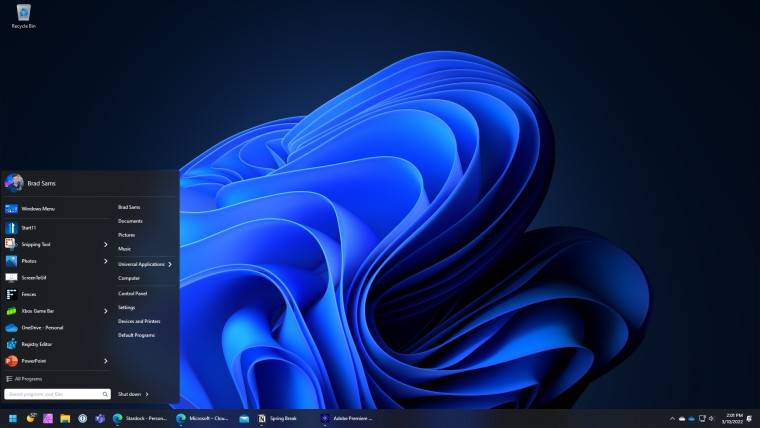
Task: Expand the Photos jump list arrow
Action: click(x=106, y=261)
